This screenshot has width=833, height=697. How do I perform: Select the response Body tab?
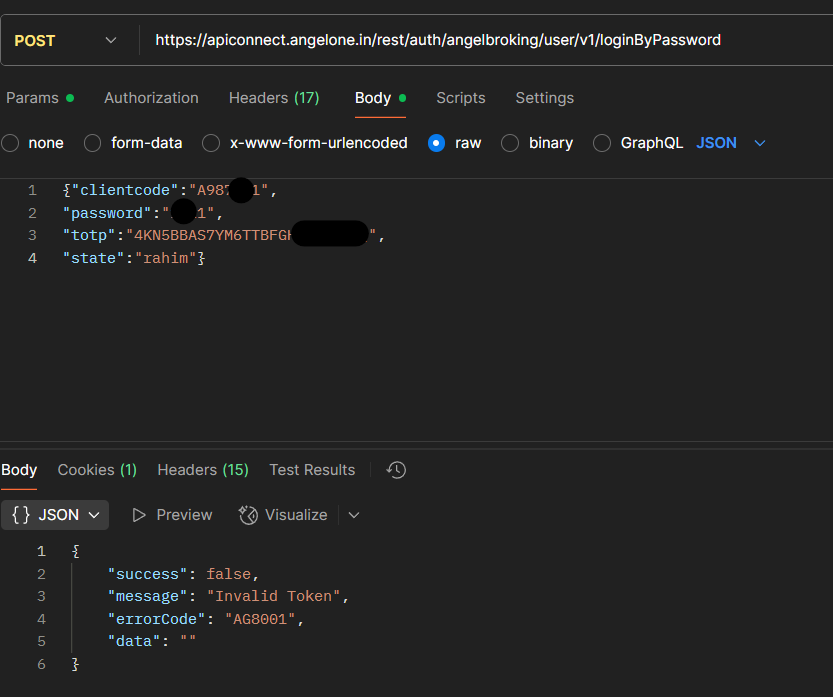click(x=19, y=470)
